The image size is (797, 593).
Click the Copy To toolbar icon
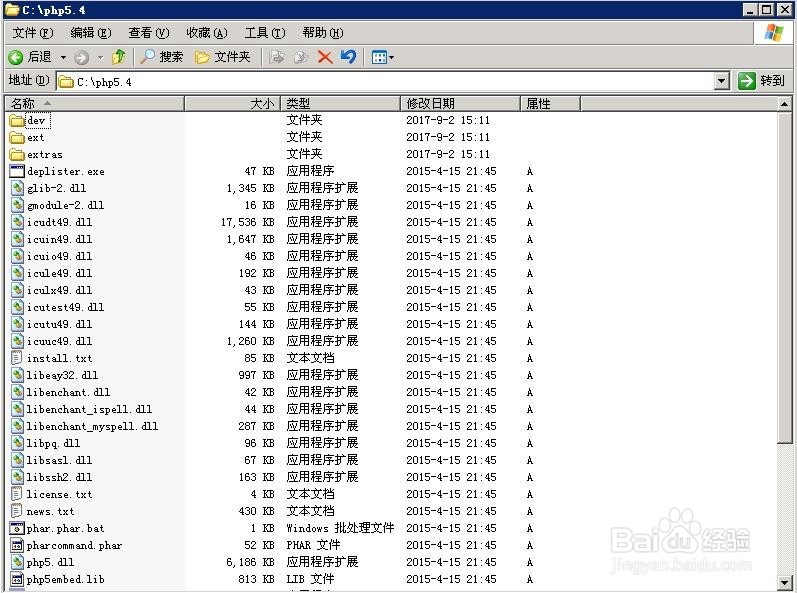[300, 57]
